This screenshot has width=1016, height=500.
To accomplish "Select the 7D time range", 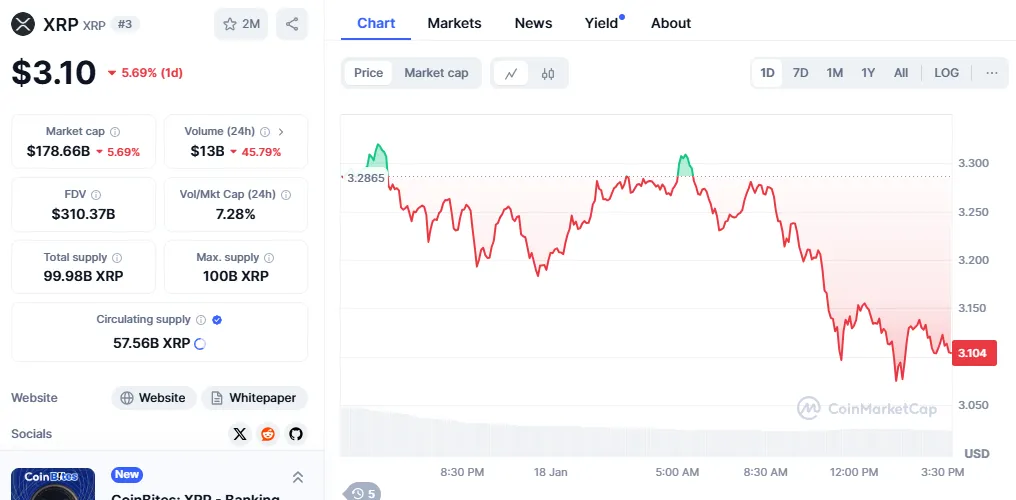I will 800,73.
